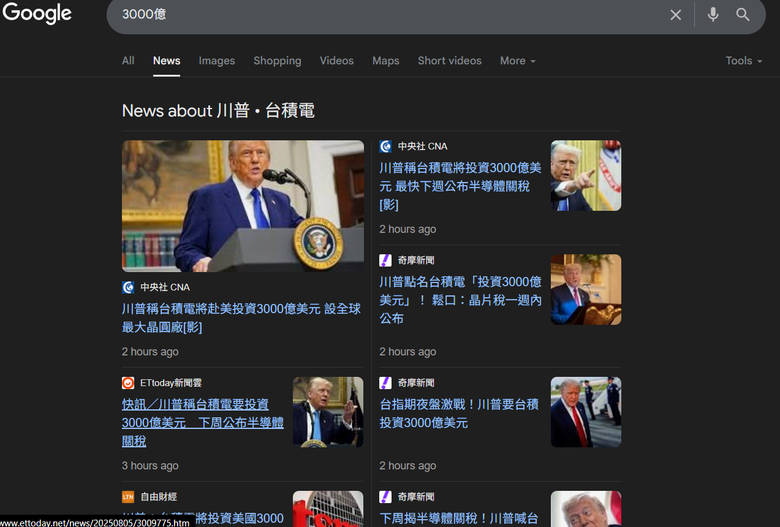
Task: Open thumbnail beside 台指期夜盤激戰 article
Action: 586,412
